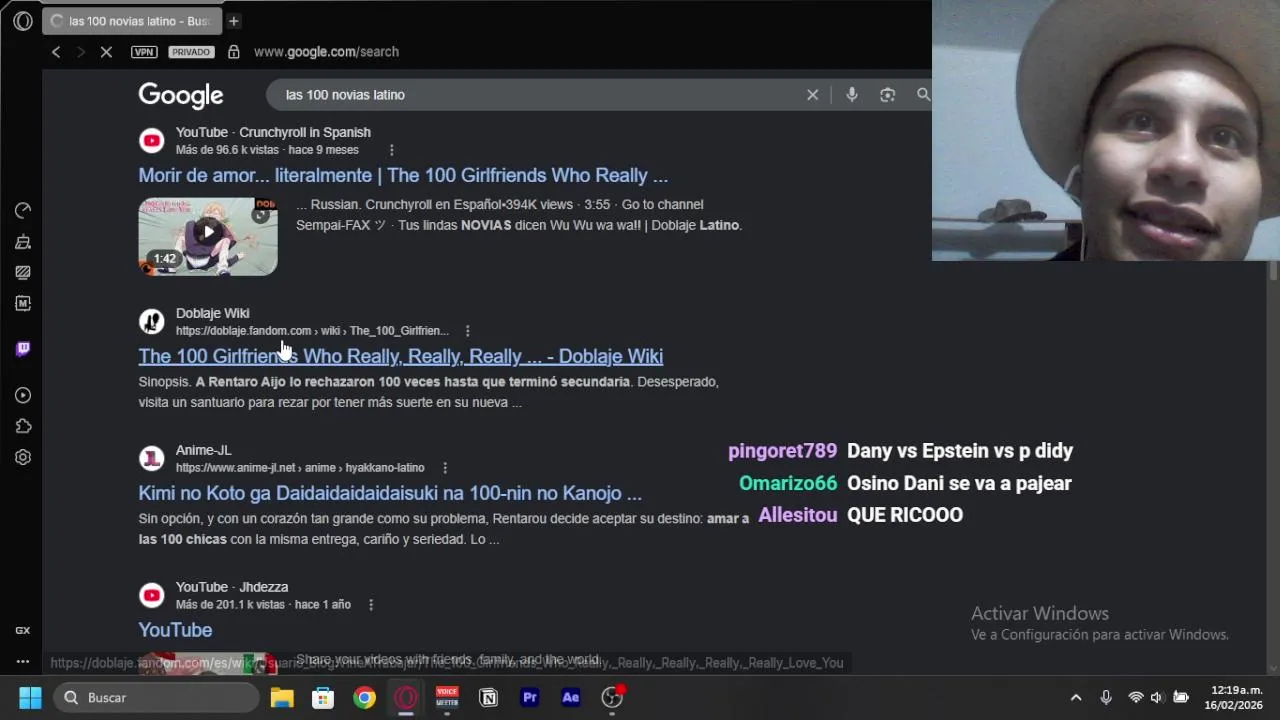Play the 1:42 video thumbnail
This screenshot has width=1280, height=720.
(x=208, y=236)
